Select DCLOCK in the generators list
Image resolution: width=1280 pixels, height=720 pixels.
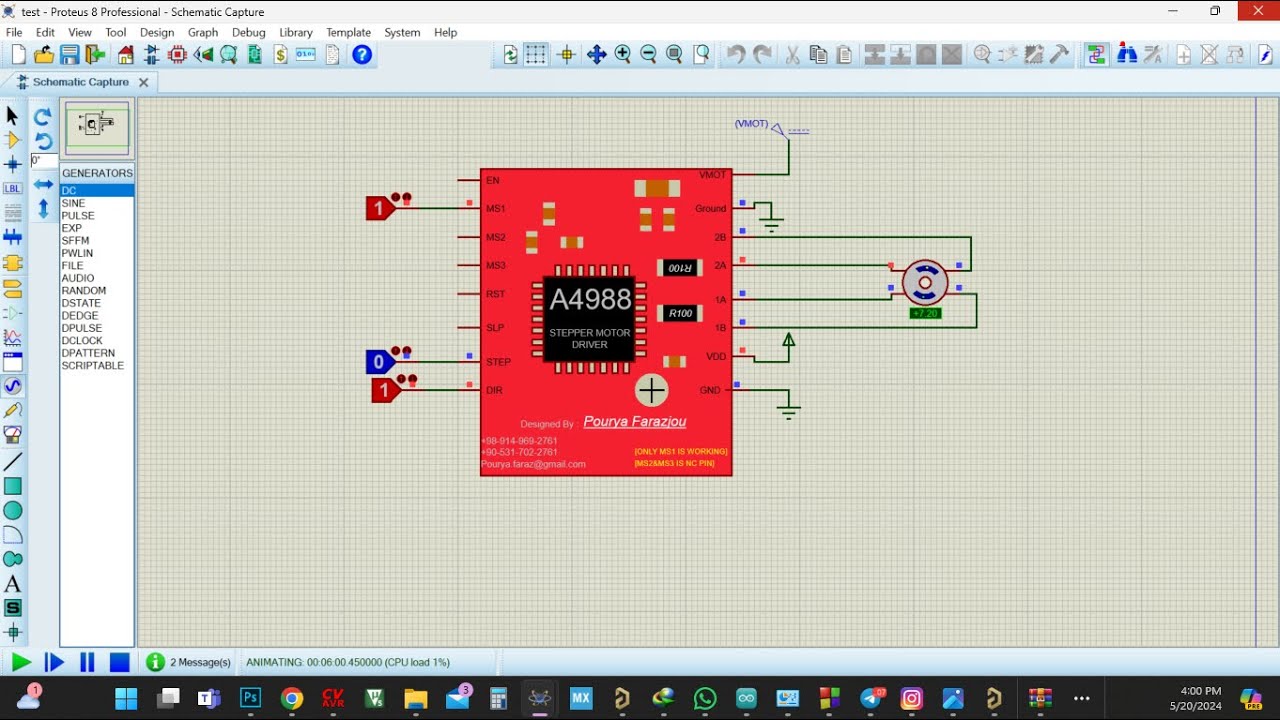point(97,341)
